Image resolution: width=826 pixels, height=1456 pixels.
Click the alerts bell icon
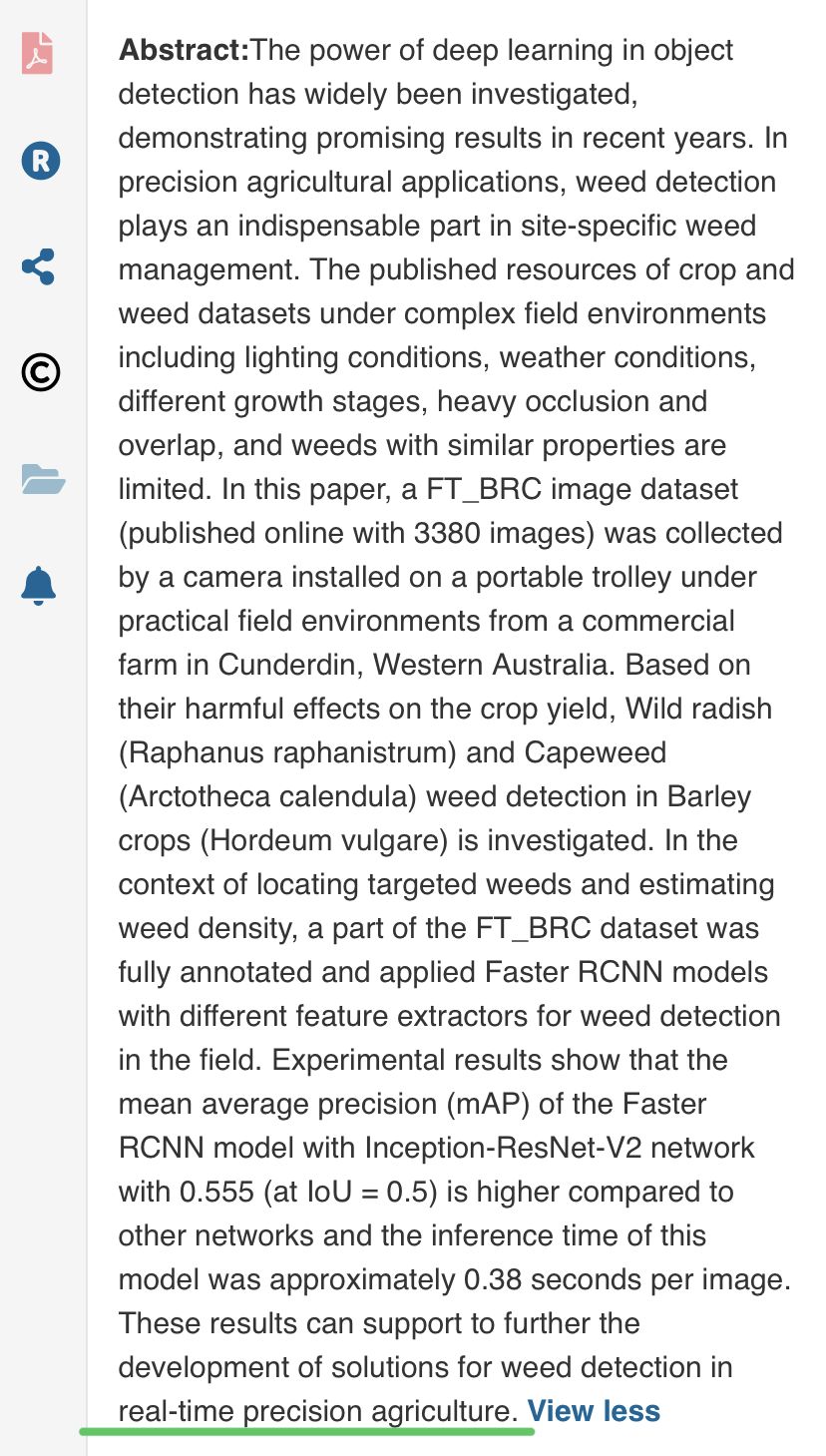(x=40, y=586)
